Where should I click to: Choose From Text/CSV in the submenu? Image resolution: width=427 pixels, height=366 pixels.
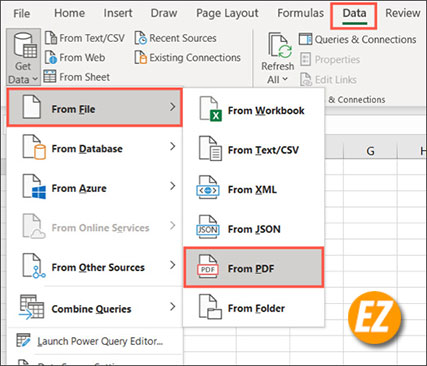click(254, 149)
